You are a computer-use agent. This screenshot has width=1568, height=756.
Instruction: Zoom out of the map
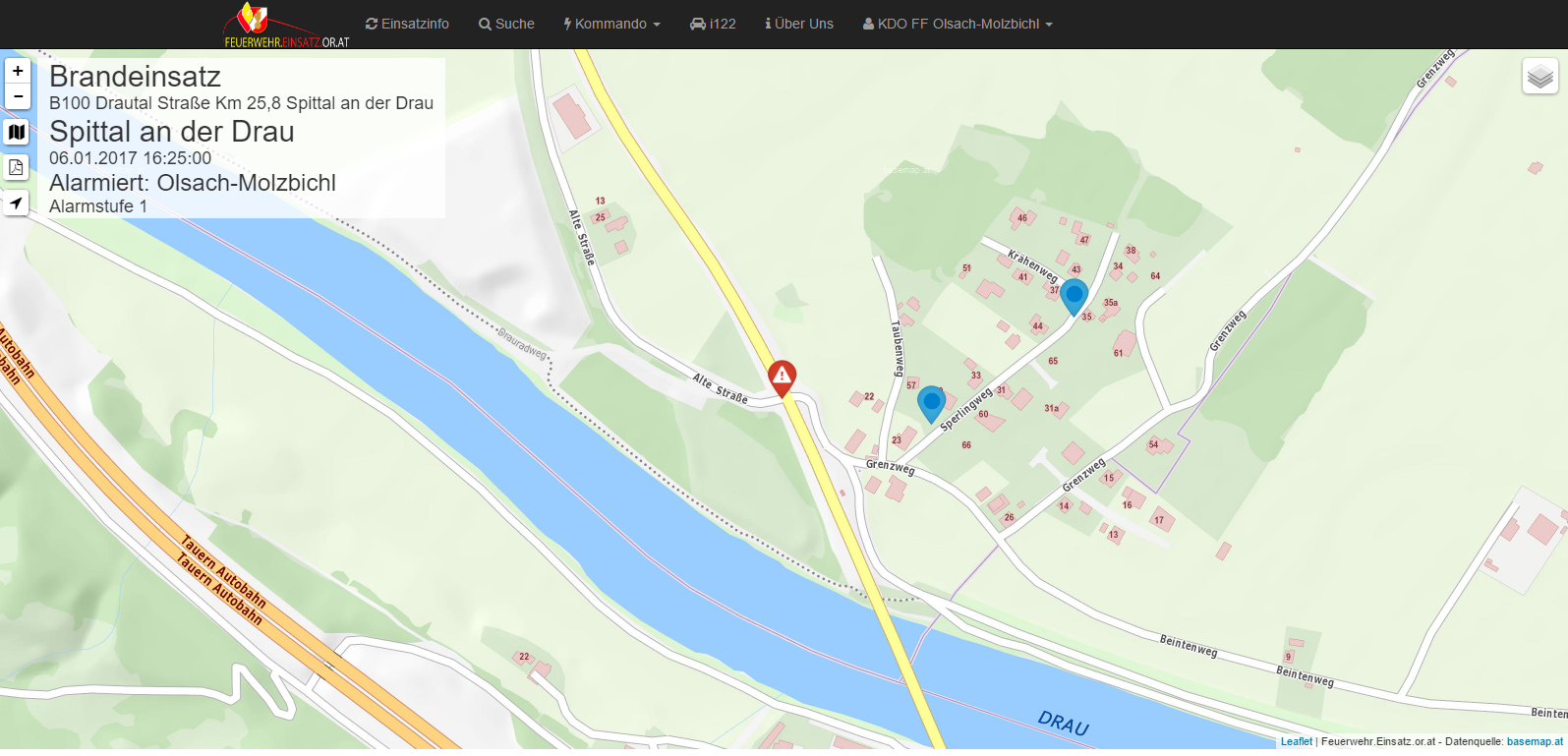(18, 96)
